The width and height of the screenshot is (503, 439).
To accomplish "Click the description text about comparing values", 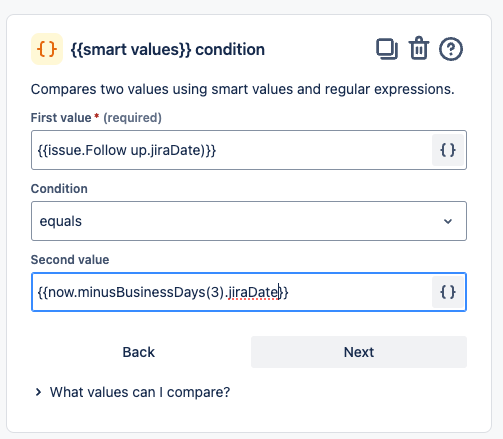I will tap(243, 89).
